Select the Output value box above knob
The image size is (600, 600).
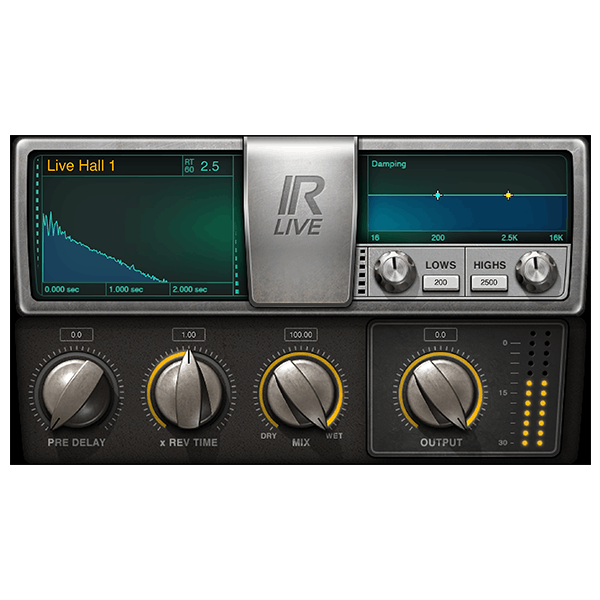[440, 334]
